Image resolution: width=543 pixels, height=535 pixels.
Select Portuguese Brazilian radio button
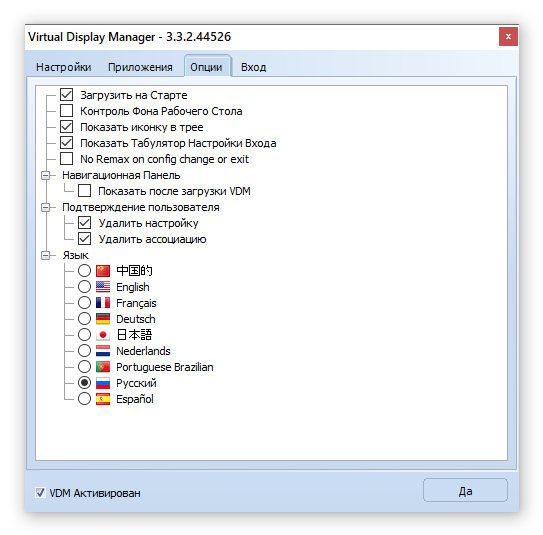[84, 367]
